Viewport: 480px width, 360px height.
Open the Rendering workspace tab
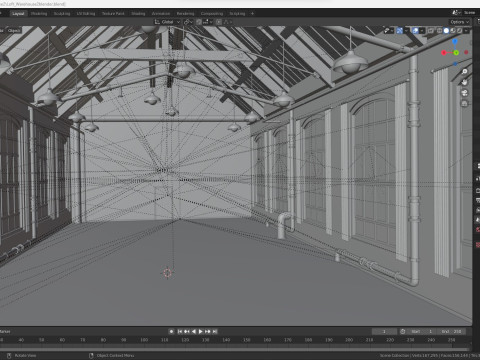pos(185,14)
